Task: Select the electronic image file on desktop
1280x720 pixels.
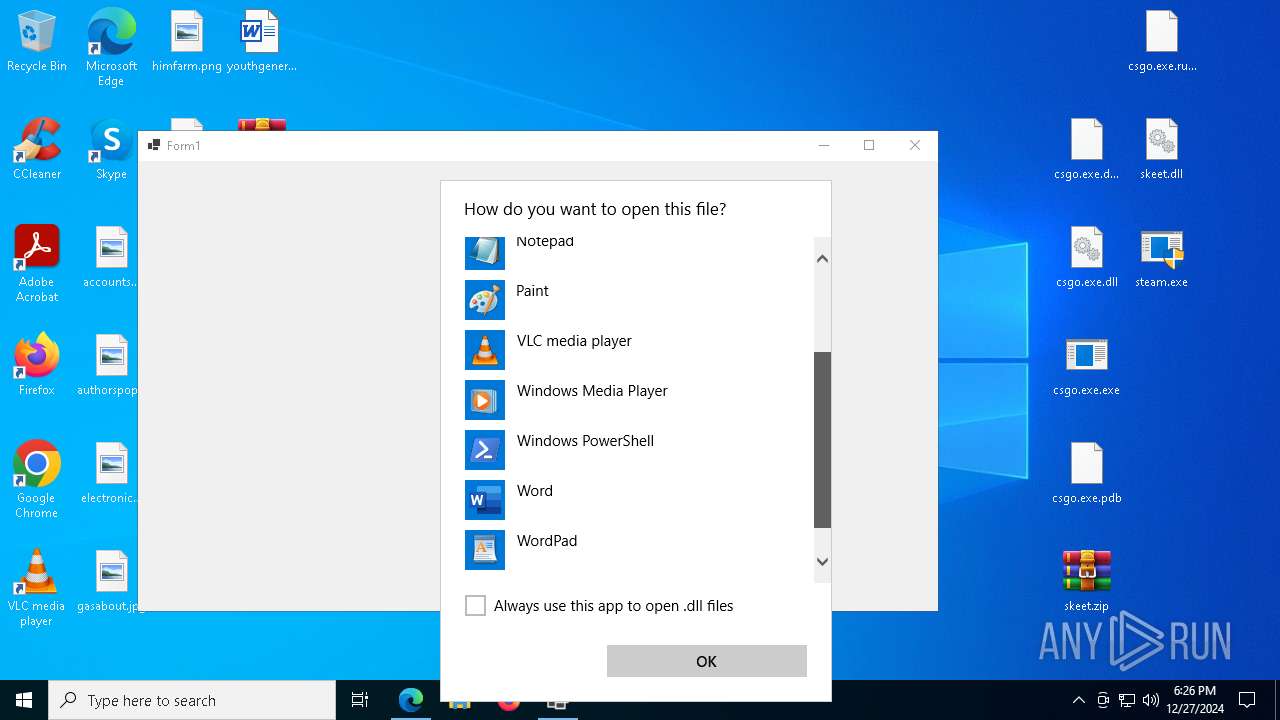Action: [111, 474]
